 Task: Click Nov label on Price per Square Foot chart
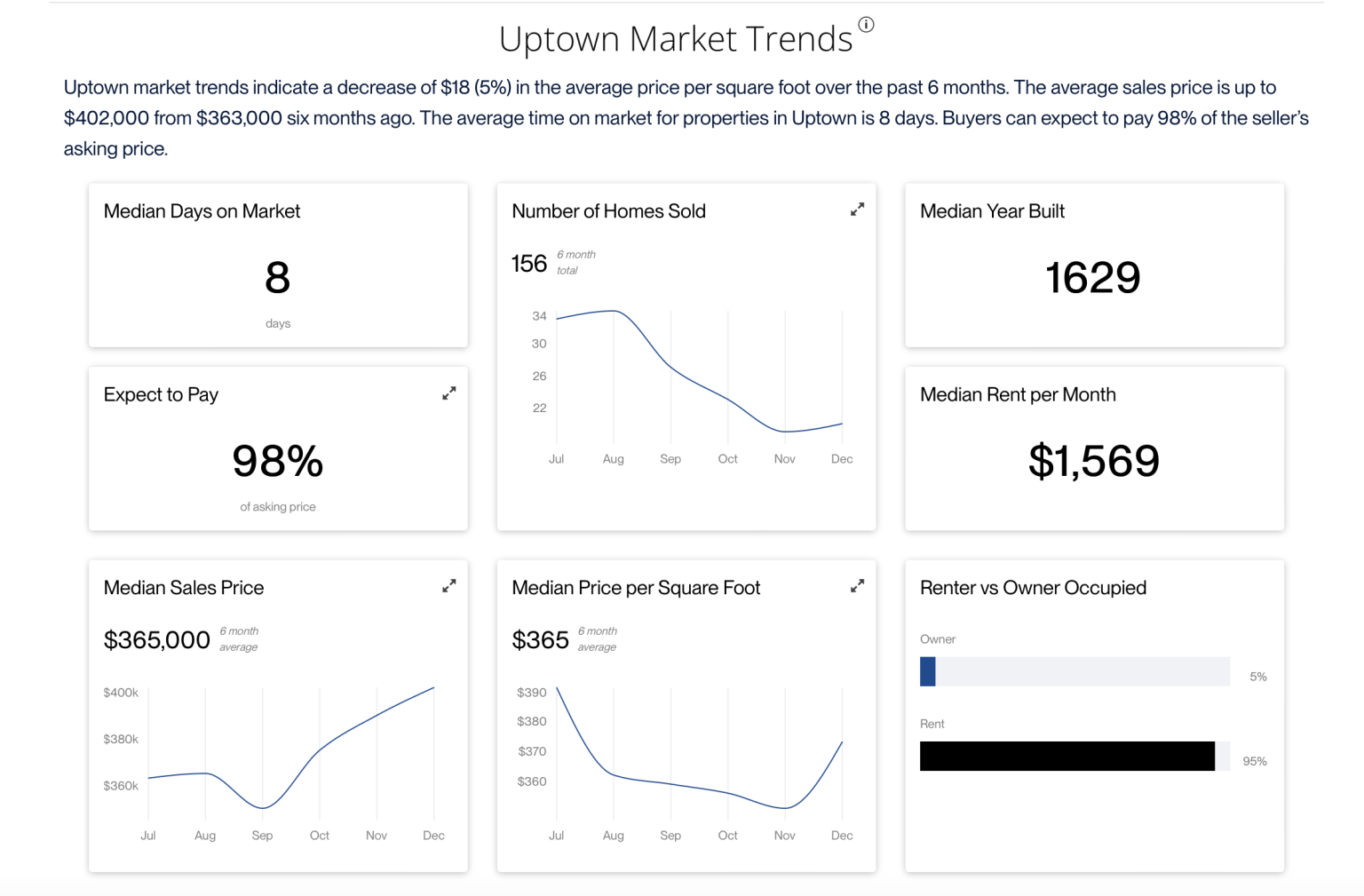click(785, 836)
